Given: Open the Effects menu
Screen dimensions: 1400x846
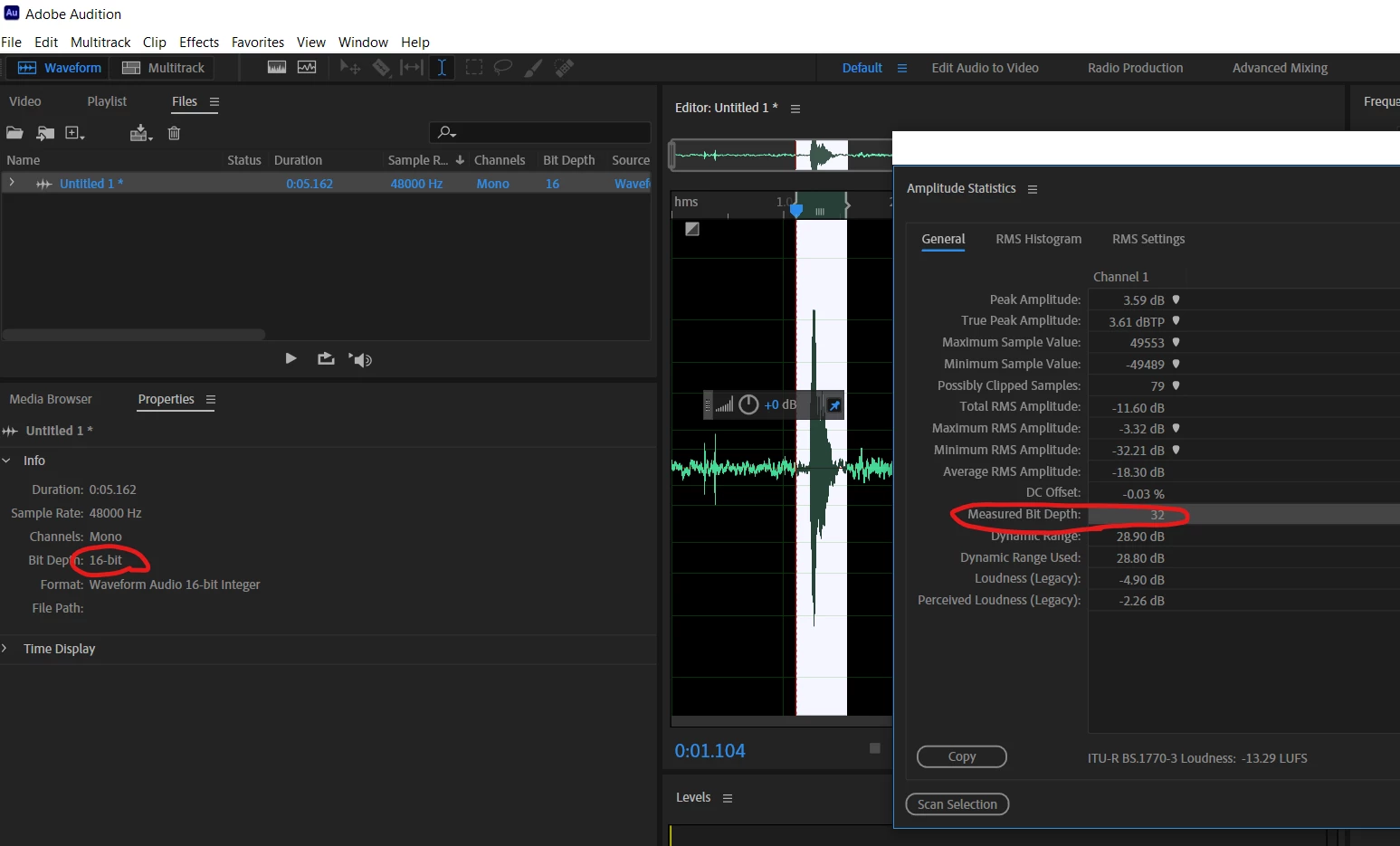Looking at the screenshot, I should click(x=199, y=43).
